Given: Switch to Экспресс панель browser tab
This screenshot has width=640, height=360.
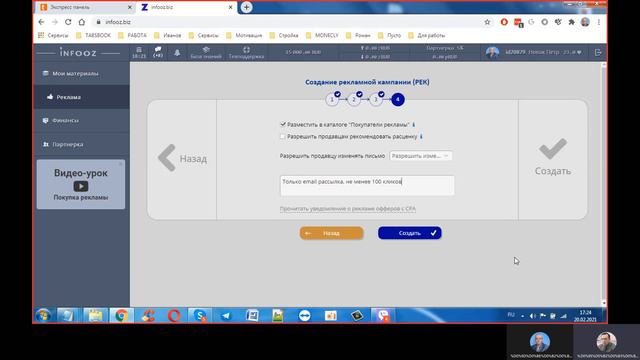Looking at the screenshot, I should 85,7.
